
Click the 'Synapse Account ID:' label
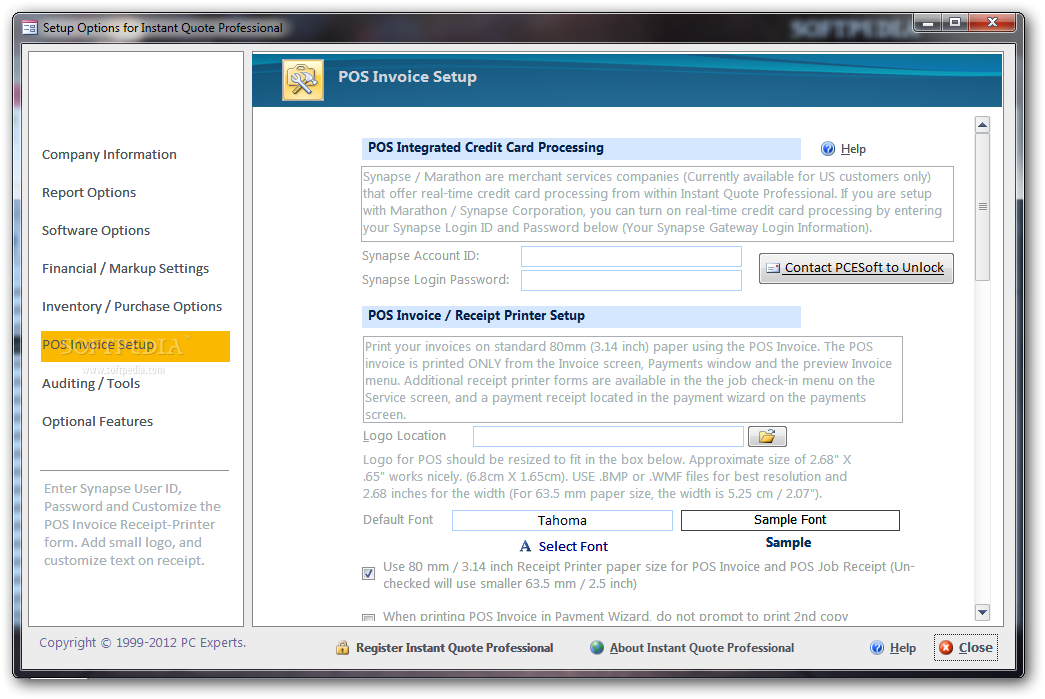point(421,256)
